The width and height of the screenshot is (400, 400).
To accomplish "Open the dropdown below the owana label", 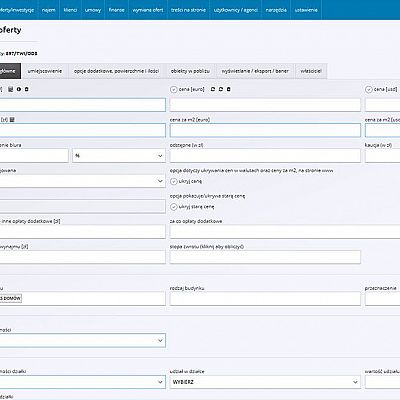I will tap(82, 181).
